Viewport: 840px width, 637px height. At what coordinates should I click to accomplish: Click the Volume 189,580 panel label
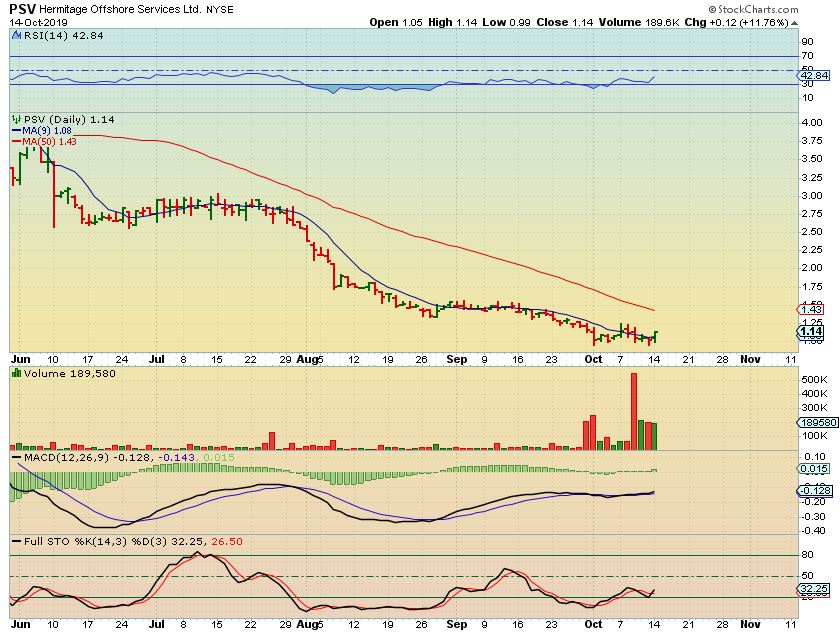click(70, 373)
